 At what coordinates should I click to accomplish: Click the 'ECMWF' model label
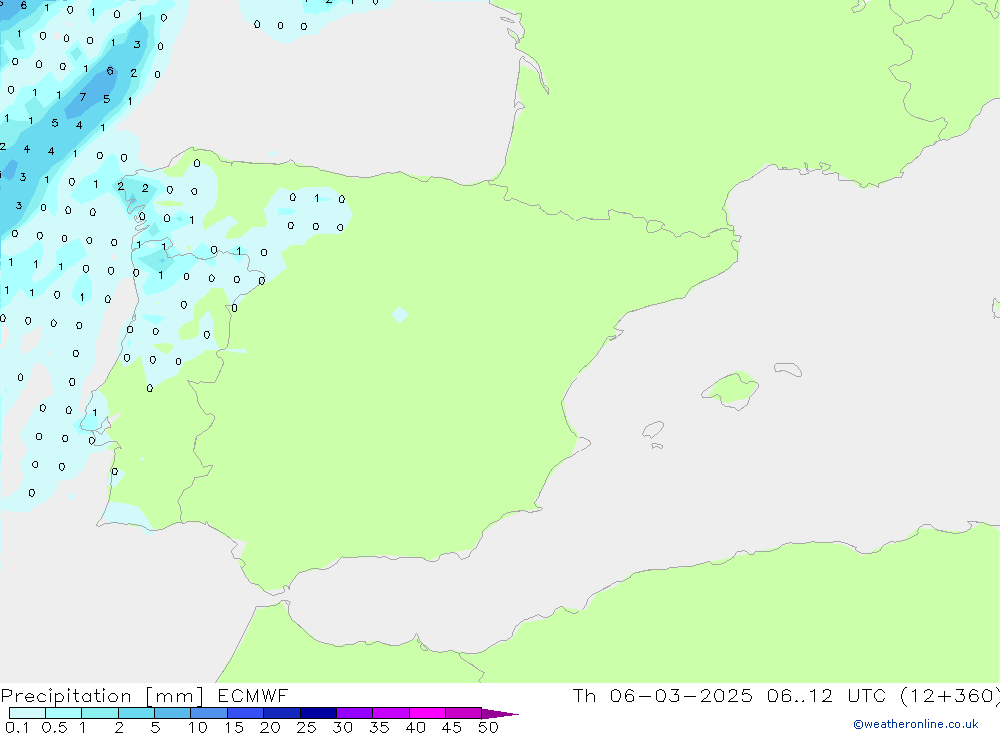tap(253, 695)
